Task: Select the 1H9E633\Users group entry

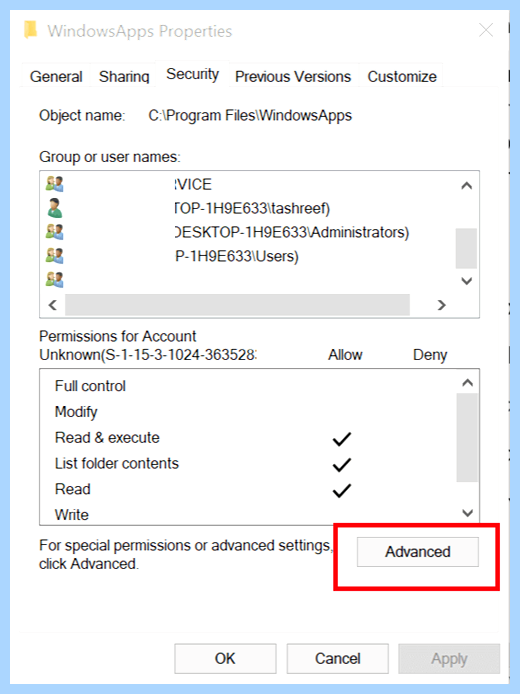Action: click(x=237, y=256)
